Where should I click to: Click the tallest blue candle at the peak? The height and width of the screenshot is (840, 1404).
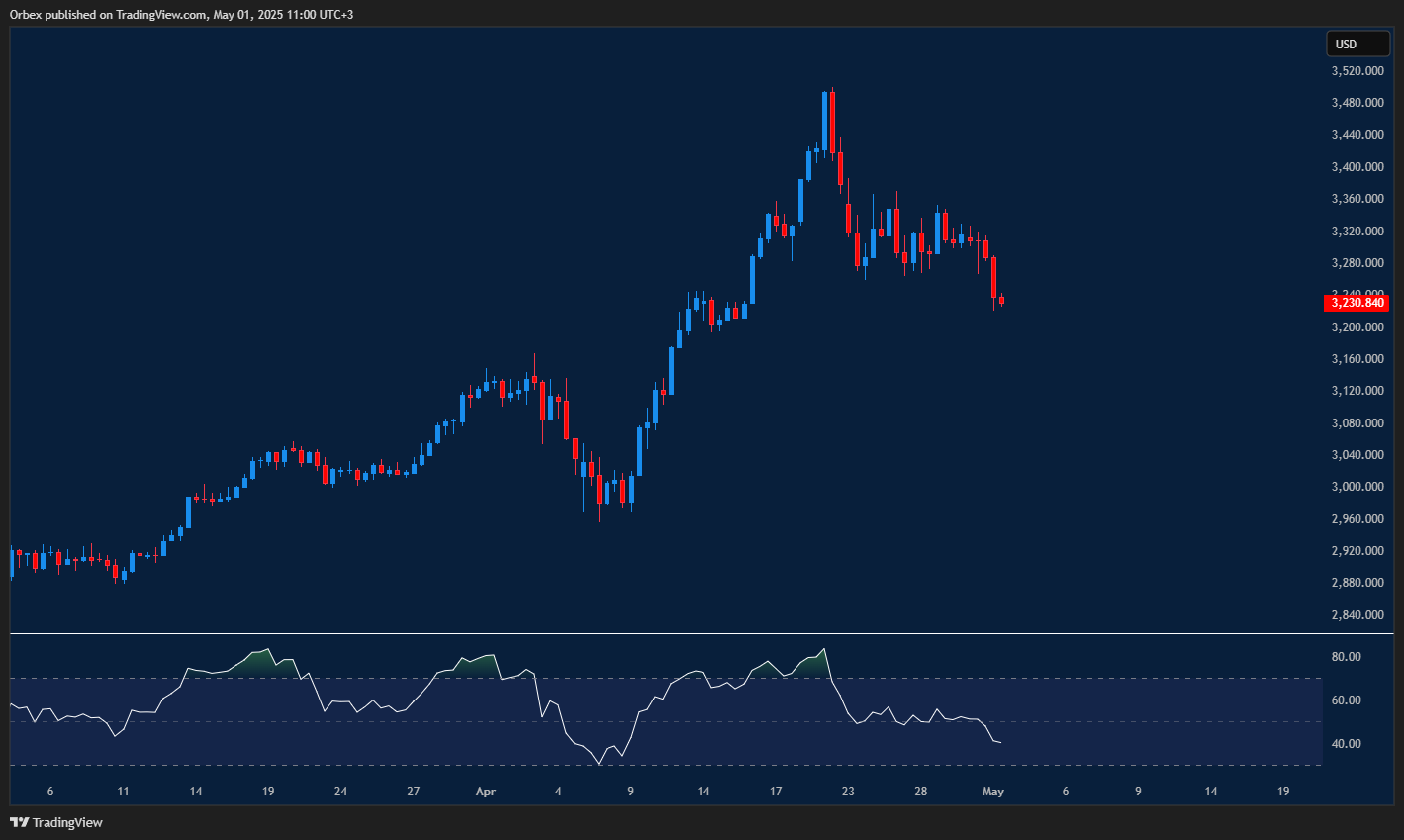tap(824, 121)
